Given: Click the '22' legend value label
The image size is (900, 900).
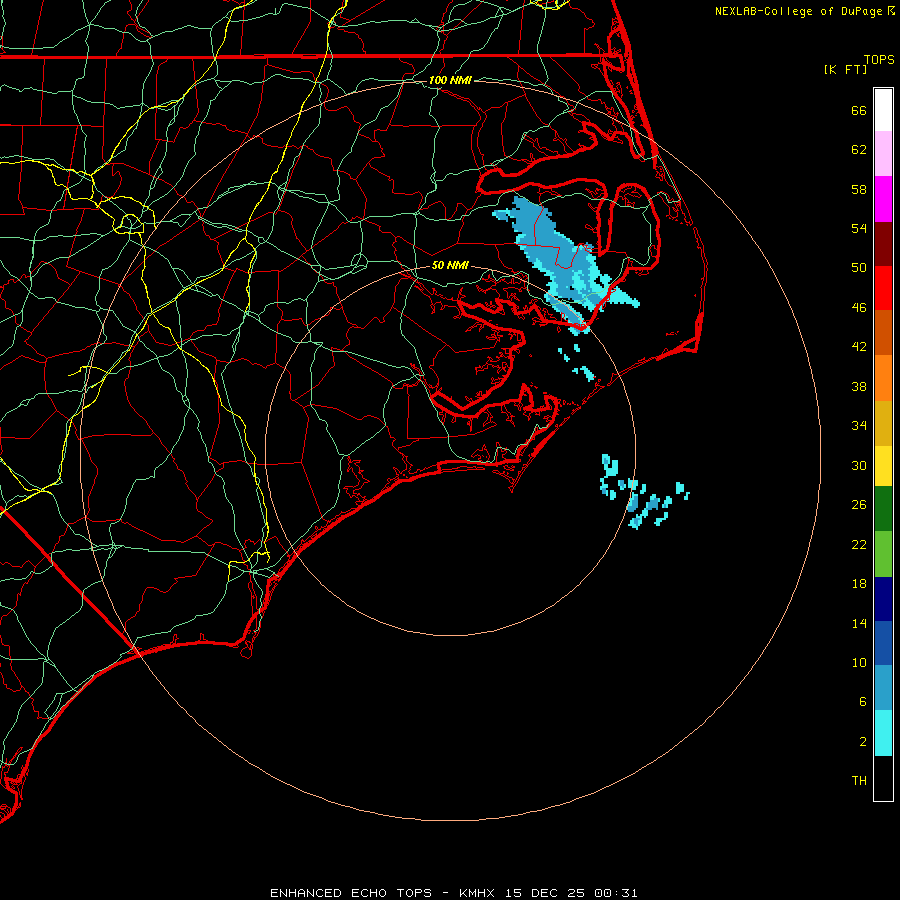Looking at the screenshot, I should 859,544.
